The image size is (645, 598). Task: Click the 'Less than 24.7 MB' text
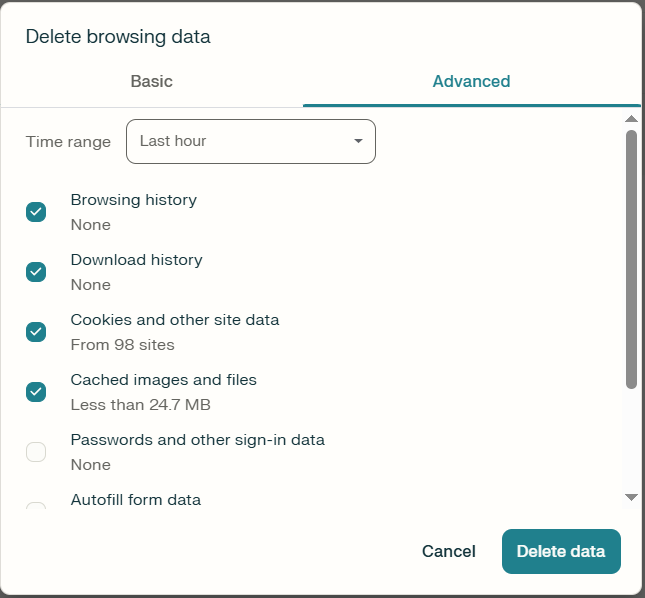(x=140, y=405)
